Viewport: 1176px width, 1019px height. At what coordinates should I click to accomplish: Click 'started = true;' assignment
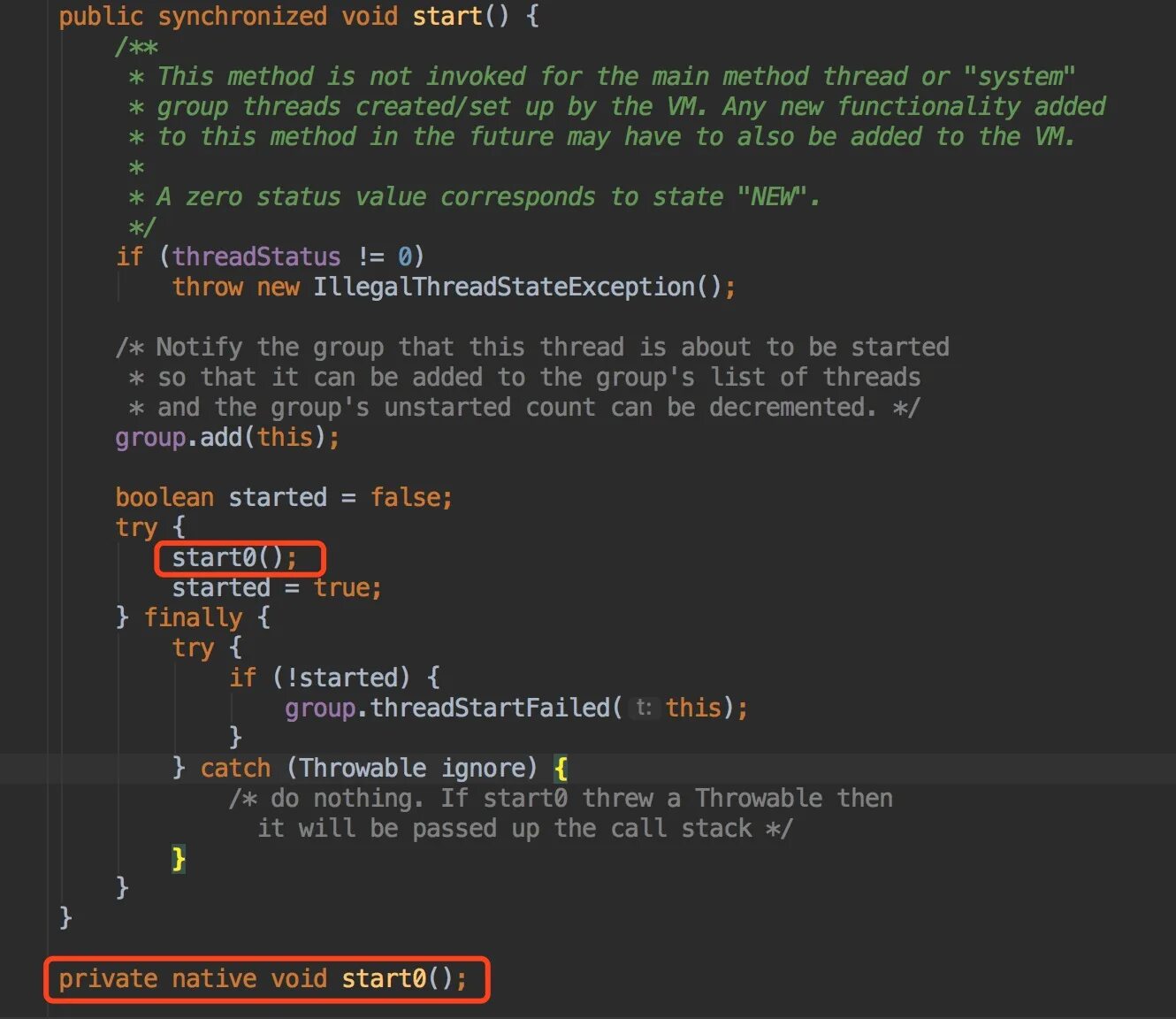click(x=277, y=587)
